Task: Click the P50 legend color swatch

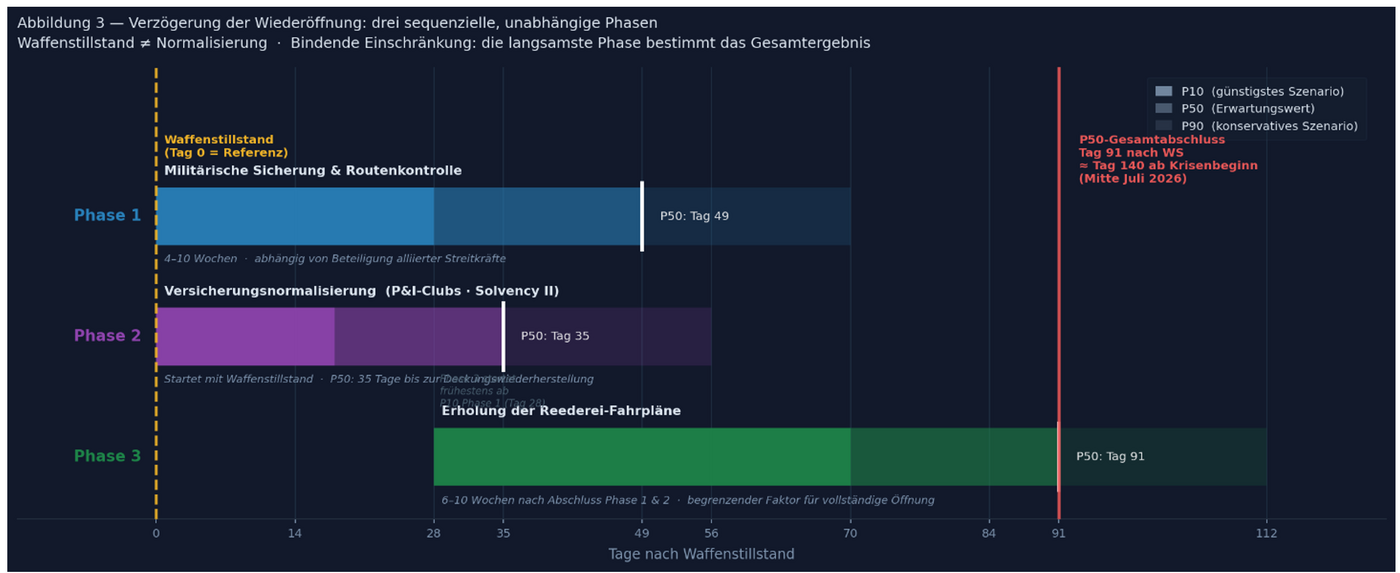Action: [x=1163, y=108]
